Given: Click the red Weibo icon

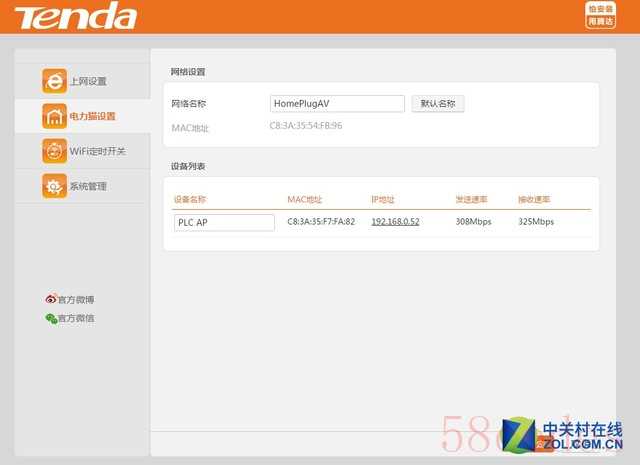Looking at the screenshot, I should [51, 299].
